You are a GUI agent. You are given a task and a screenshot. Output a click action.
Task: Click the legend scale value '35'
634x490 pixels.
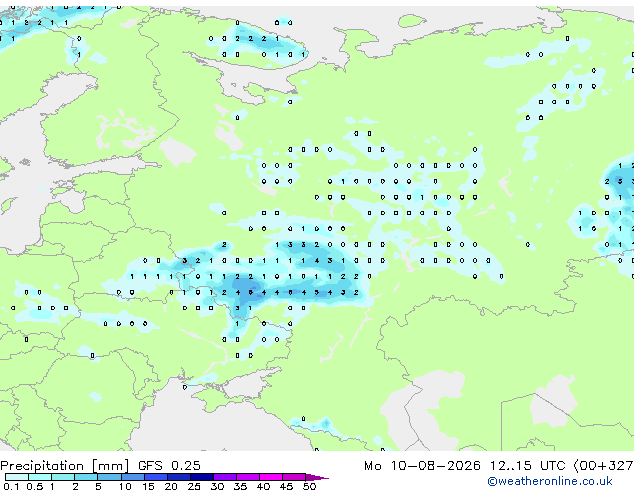240,486
